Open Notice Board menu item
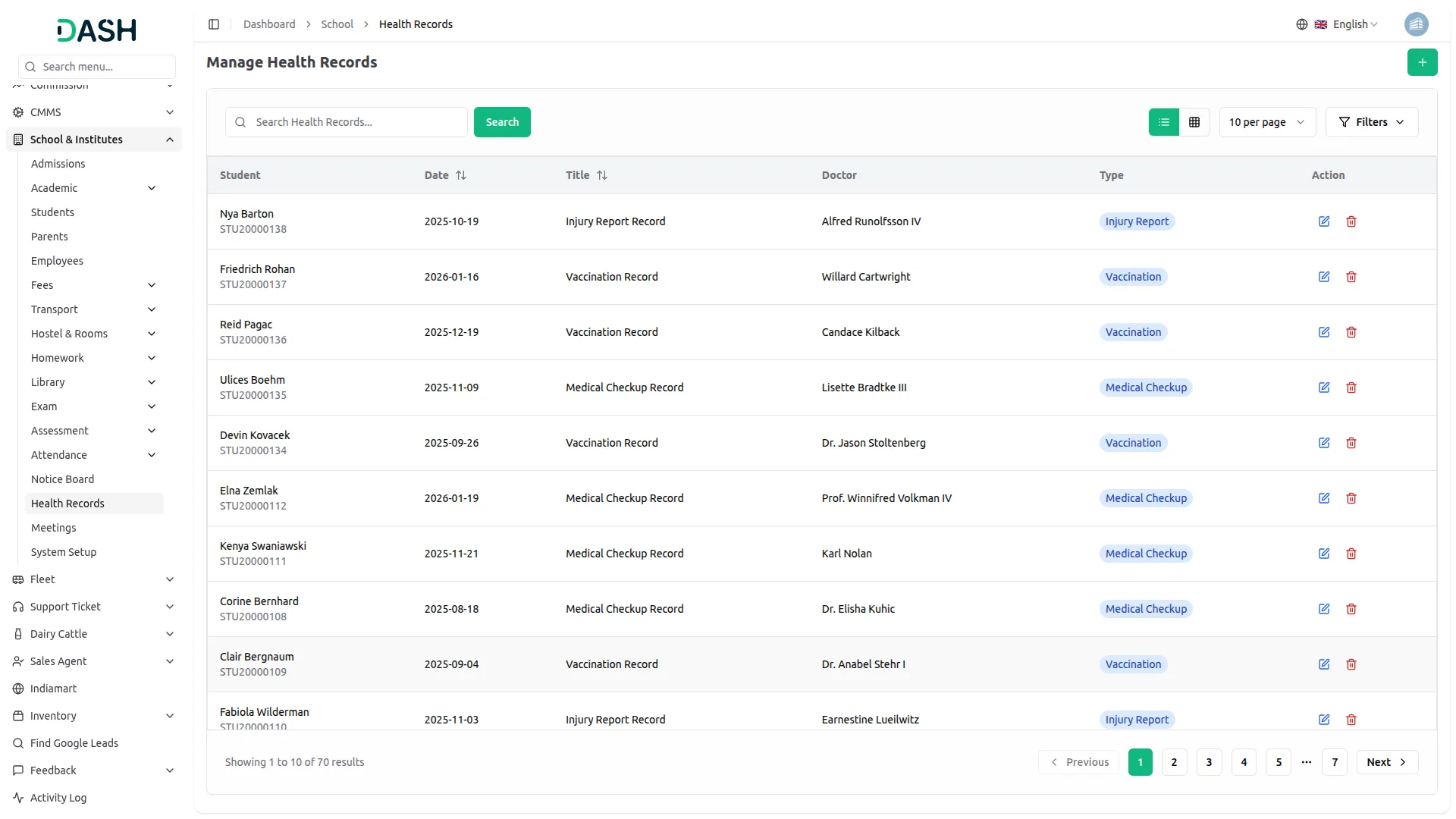Viewport: 1456px width, 819px height. pos(63,479)
